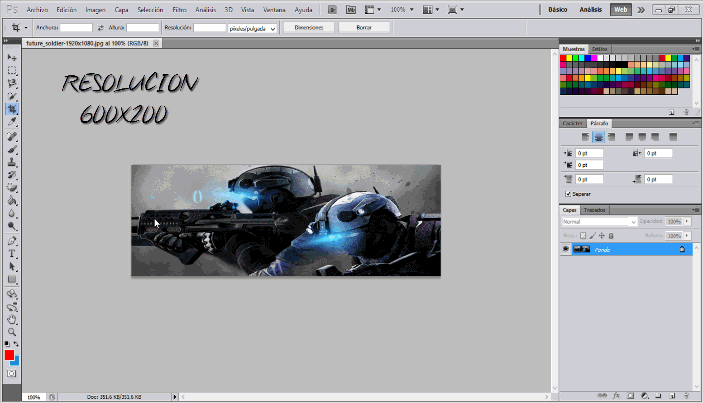Select the Blur tool
The image size is (703, 403).
12,213
